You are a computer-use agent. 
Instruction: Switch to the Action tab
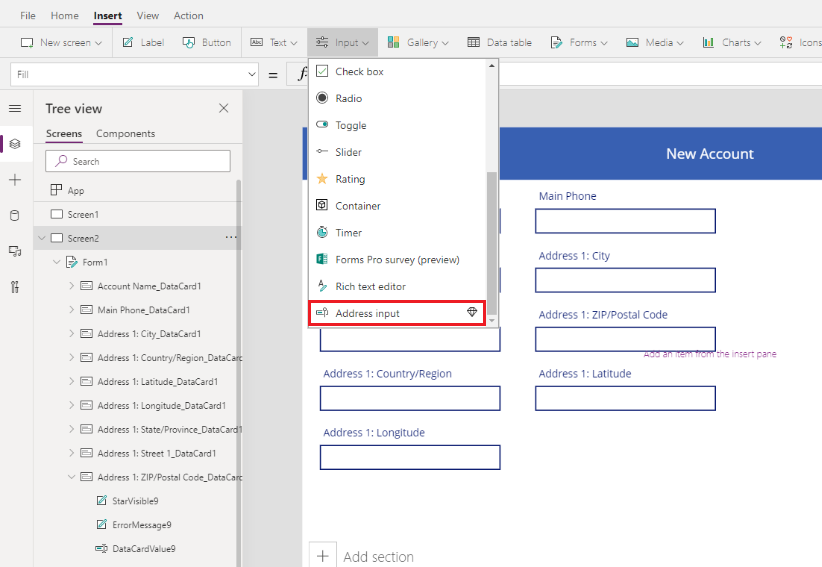[x=189, y=16]
